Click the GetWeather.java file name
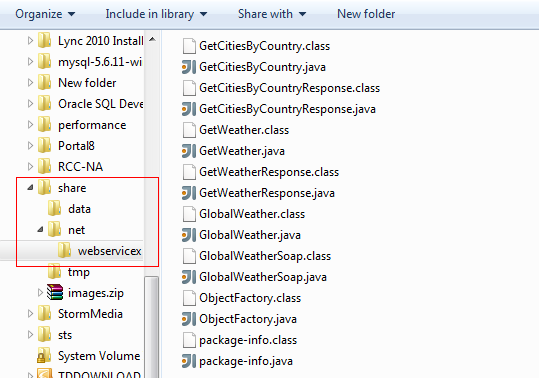Image resolution: width=539 pixels, height=378 pixels. click(242, 151)
